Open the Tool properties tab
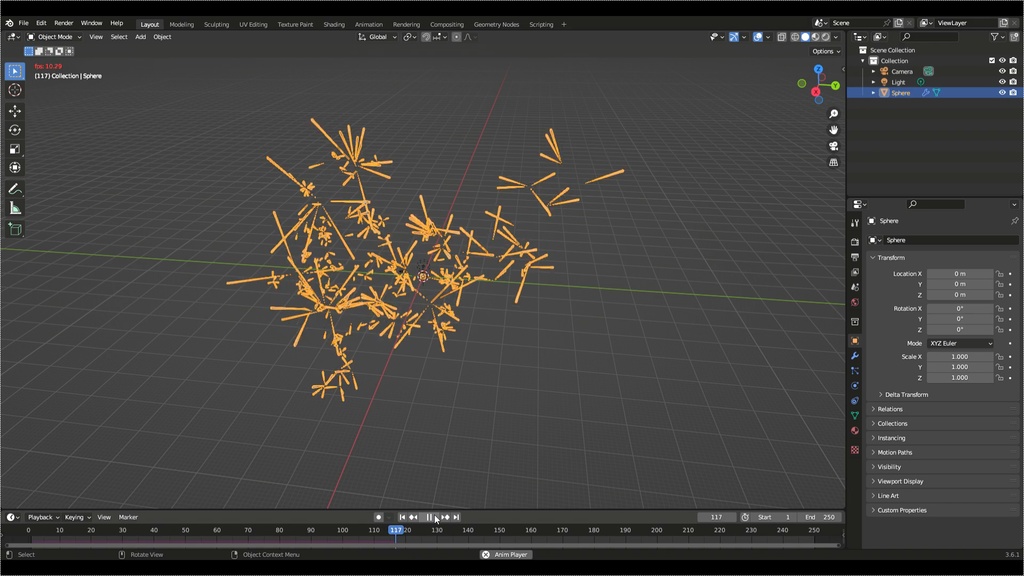The width and height of the screenshot is (1024, 576). click(855, 223)
